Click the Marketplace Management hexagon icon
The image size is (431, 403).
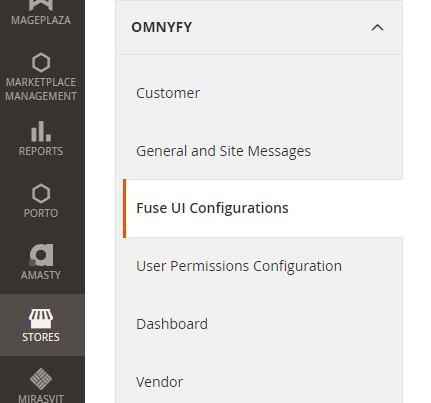(x=41, y=63)
